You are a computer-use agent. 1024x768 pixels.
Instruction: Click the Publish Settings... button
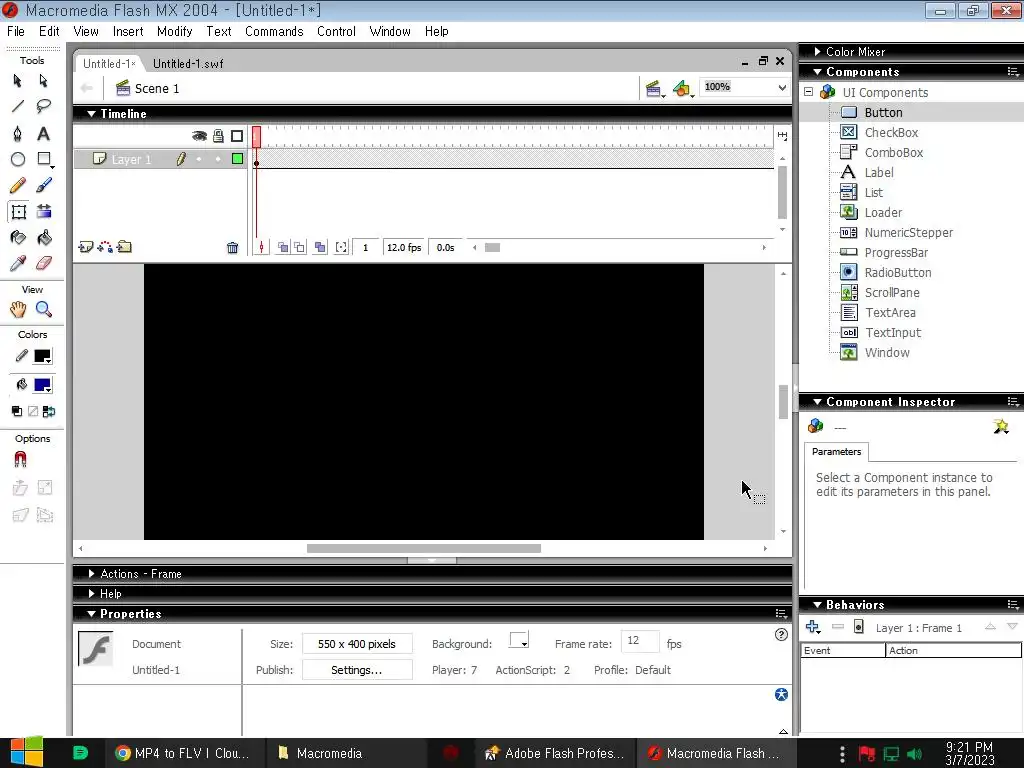[357, 670]
